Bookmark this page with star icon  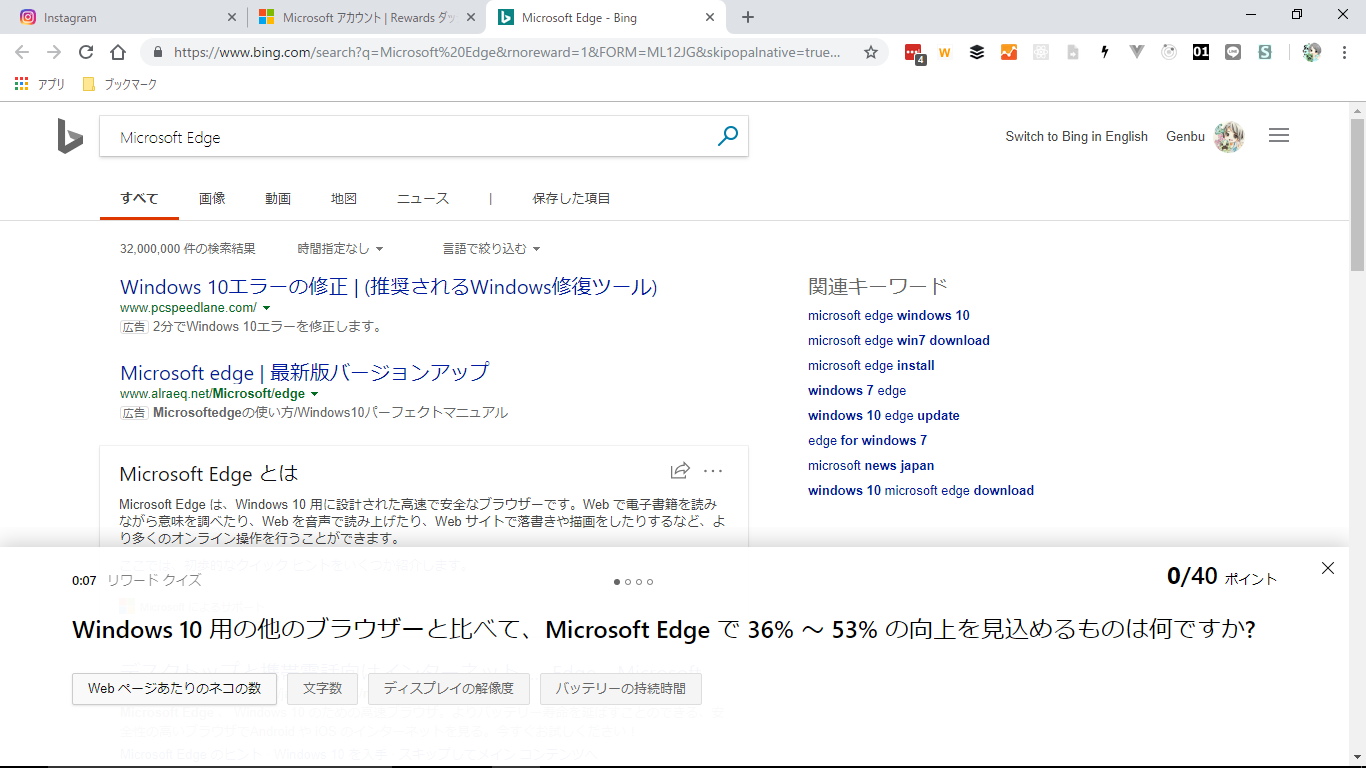pyautogui.click(x=870, y=52)
